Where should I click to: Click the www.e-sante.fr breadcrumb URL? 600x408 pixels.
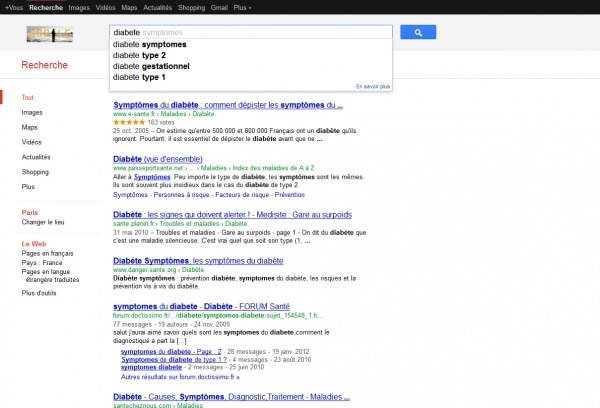point(163,114)
